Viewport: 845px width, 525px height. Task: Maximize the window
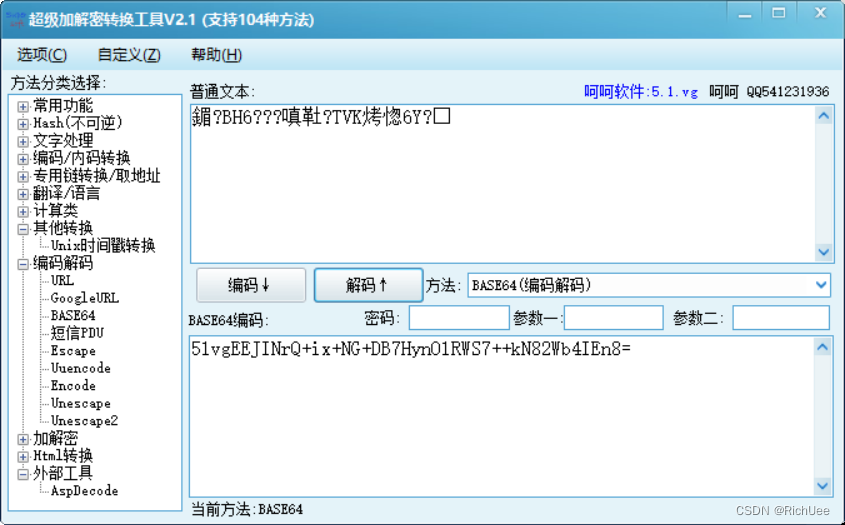pos(779,13)
